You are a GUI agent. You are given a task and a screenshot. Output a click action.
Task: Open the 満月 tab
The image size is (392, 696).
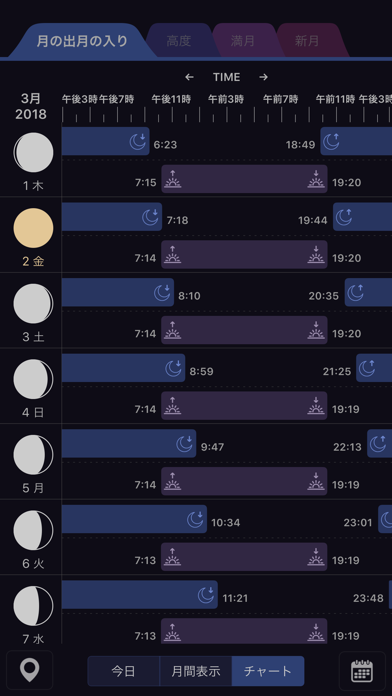click(243, 41)
